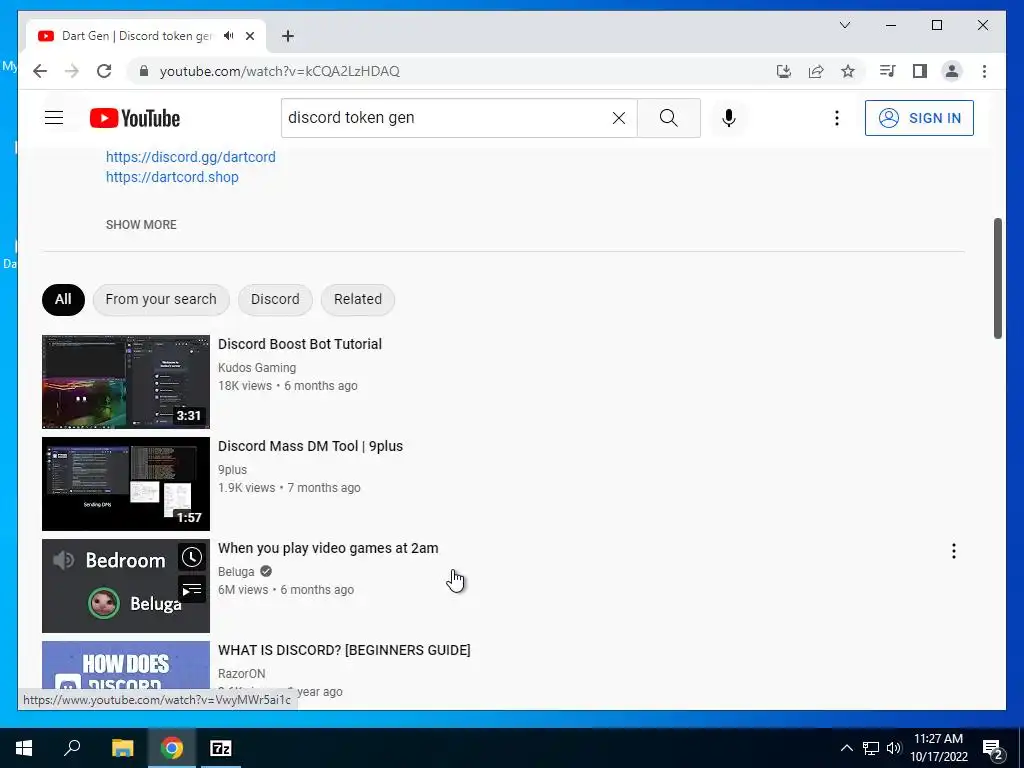The height and width of the screenshot is (768, 1024).
Task: Click the SIGN IN button
Action: (919, 118)
